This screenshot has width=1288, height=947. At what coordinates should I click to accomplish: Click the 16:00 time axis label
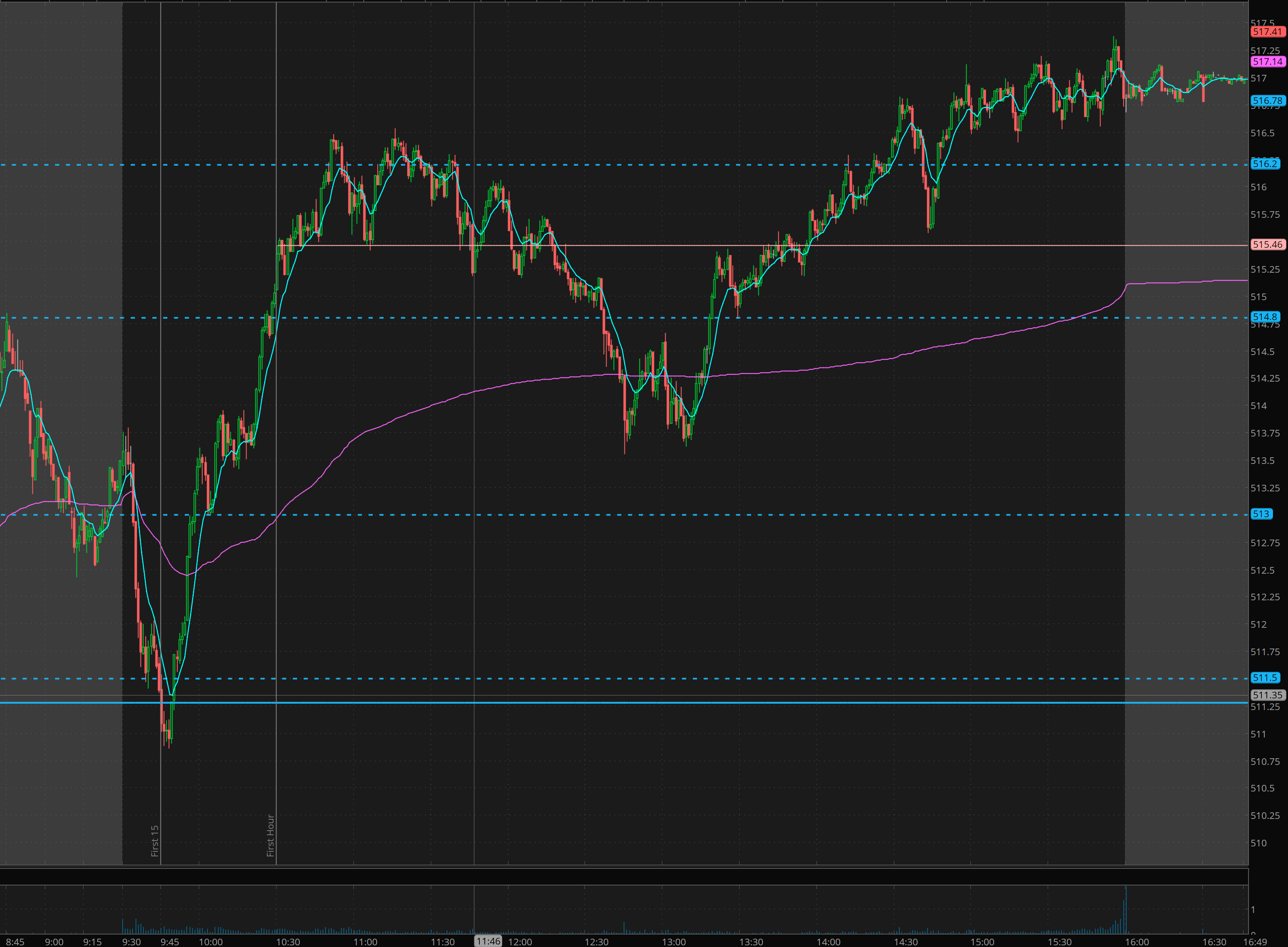coord(1137,942)
